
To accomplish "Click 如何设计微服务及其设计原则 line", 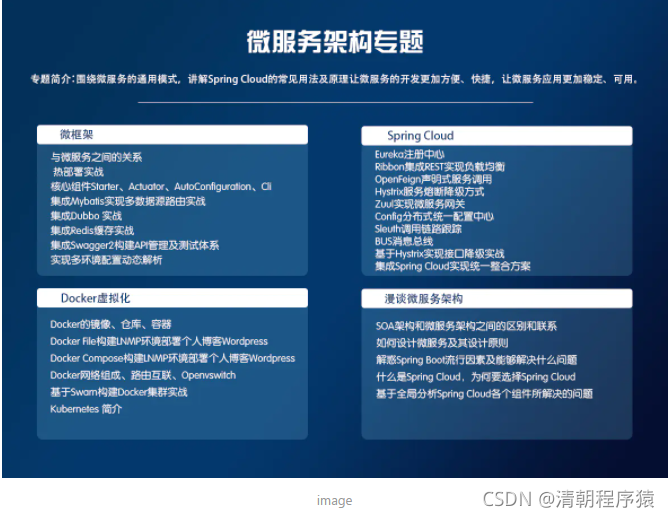I will (x=442, y=343).
